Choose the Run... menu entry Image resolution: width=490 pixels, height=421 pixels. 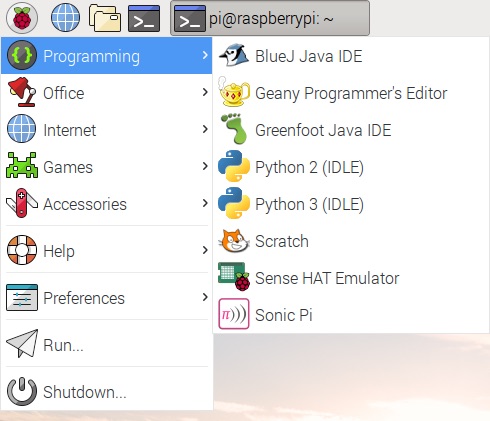pos(107,344)
